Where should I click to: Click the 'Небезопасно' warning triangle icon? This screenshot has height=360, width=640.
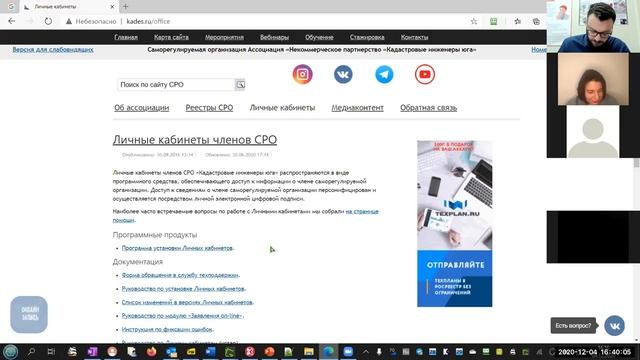pyautogui.click(x=69, y=21)
